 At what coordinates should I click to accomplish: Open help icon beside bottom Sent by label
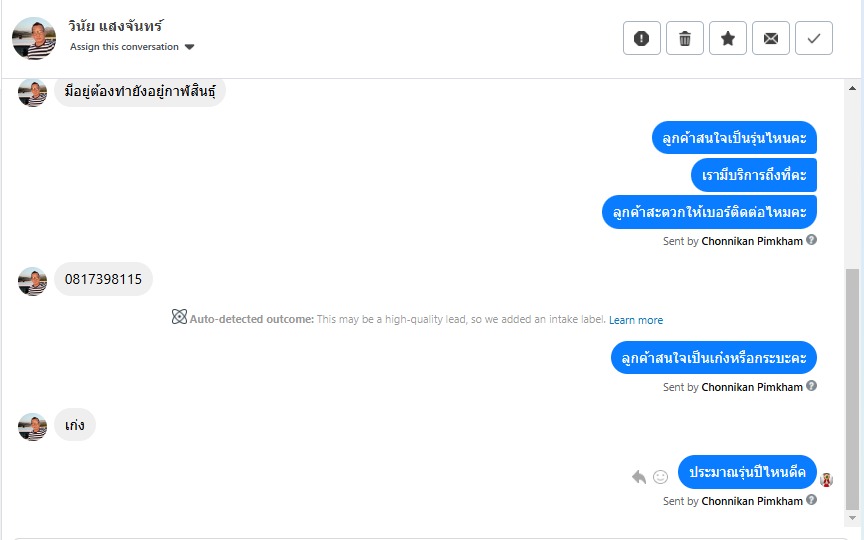coord(811,500)
